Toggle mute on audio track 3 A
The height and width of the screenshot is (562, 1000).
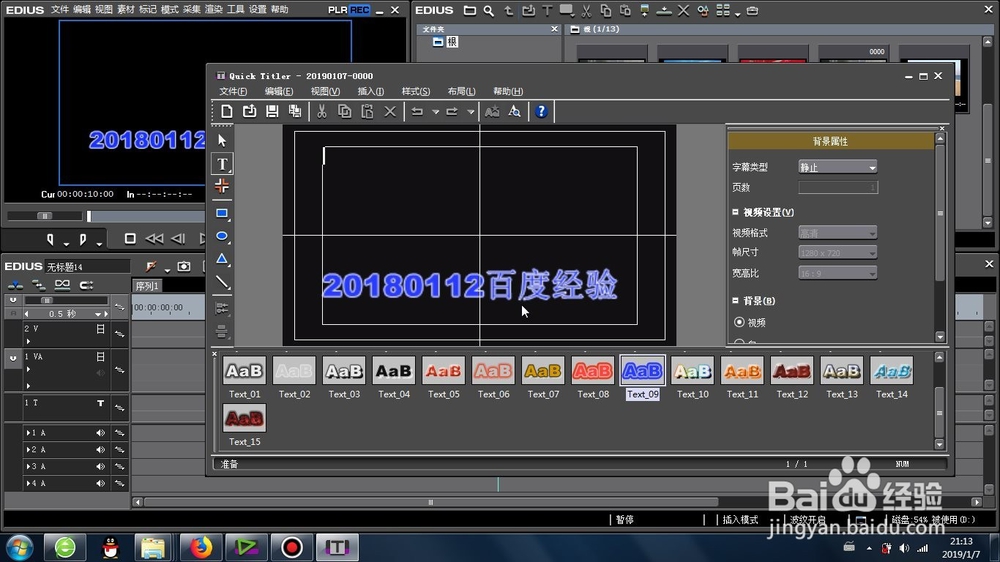[x=100, y=466]
